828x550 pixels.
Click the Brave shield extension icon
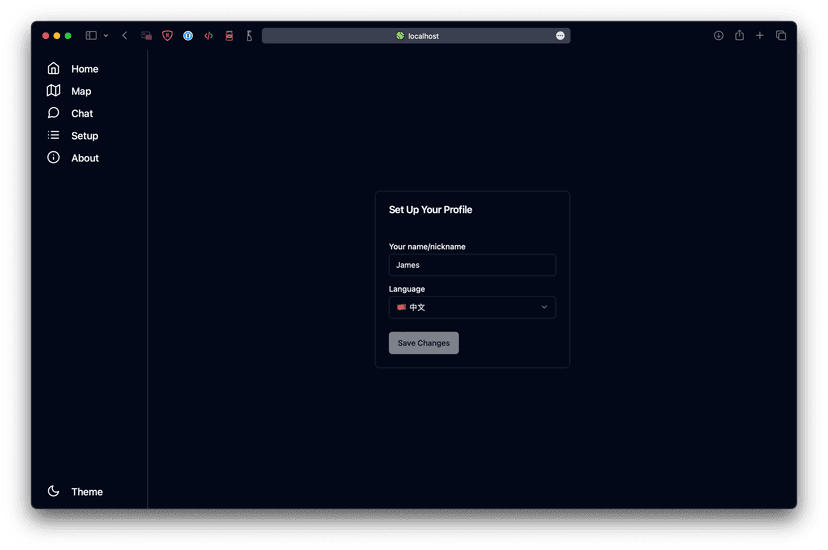click(167, 36)
